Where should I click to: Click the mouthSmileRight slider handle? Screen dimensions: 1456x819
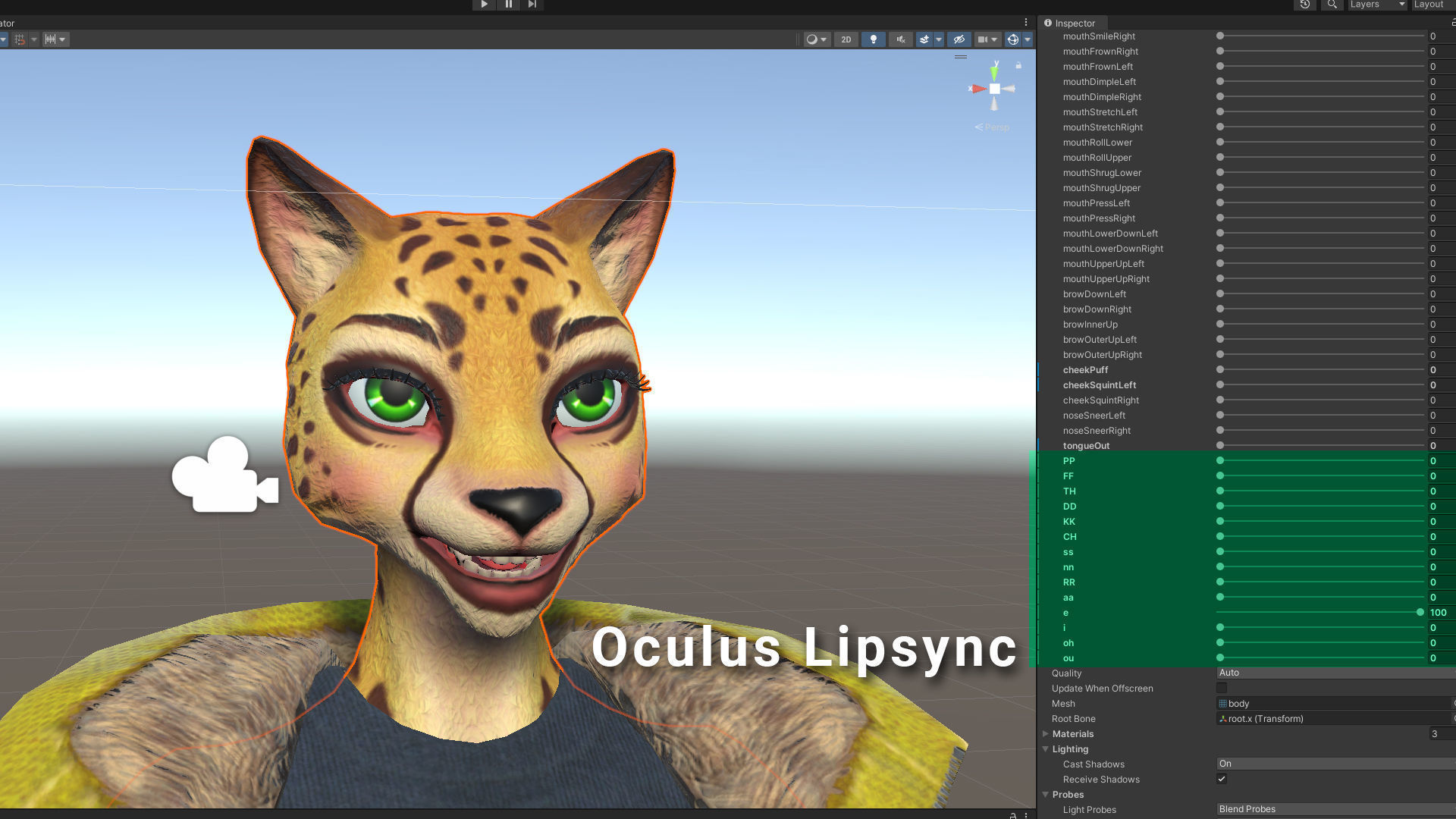point(1220,36)
